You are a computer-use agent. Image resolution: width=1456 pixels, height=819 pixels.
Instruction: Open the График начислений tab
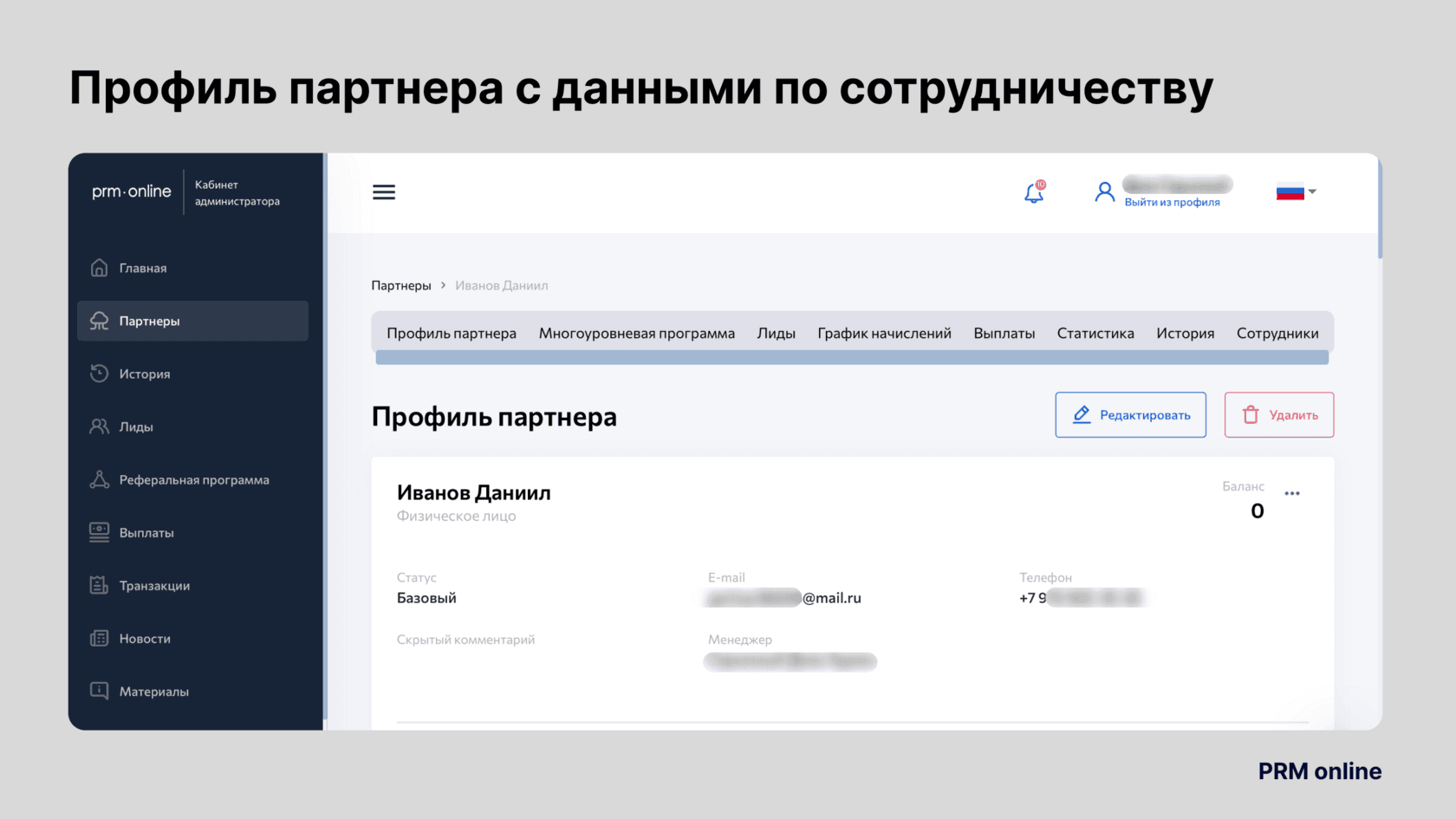pos(884,334)
